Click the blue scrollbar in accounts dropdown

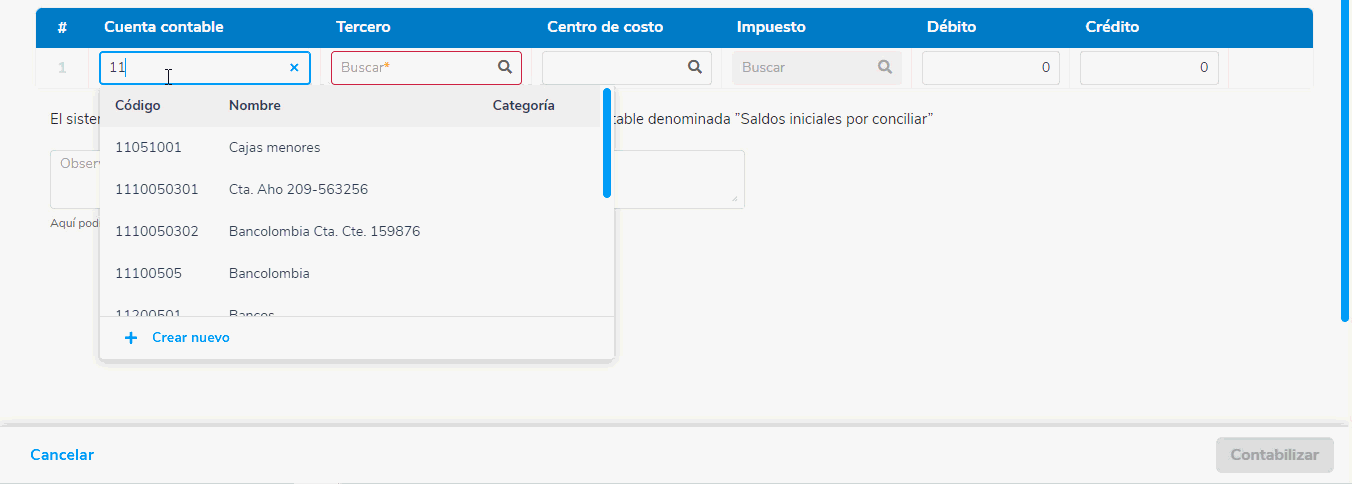click(x=607, y=143)
